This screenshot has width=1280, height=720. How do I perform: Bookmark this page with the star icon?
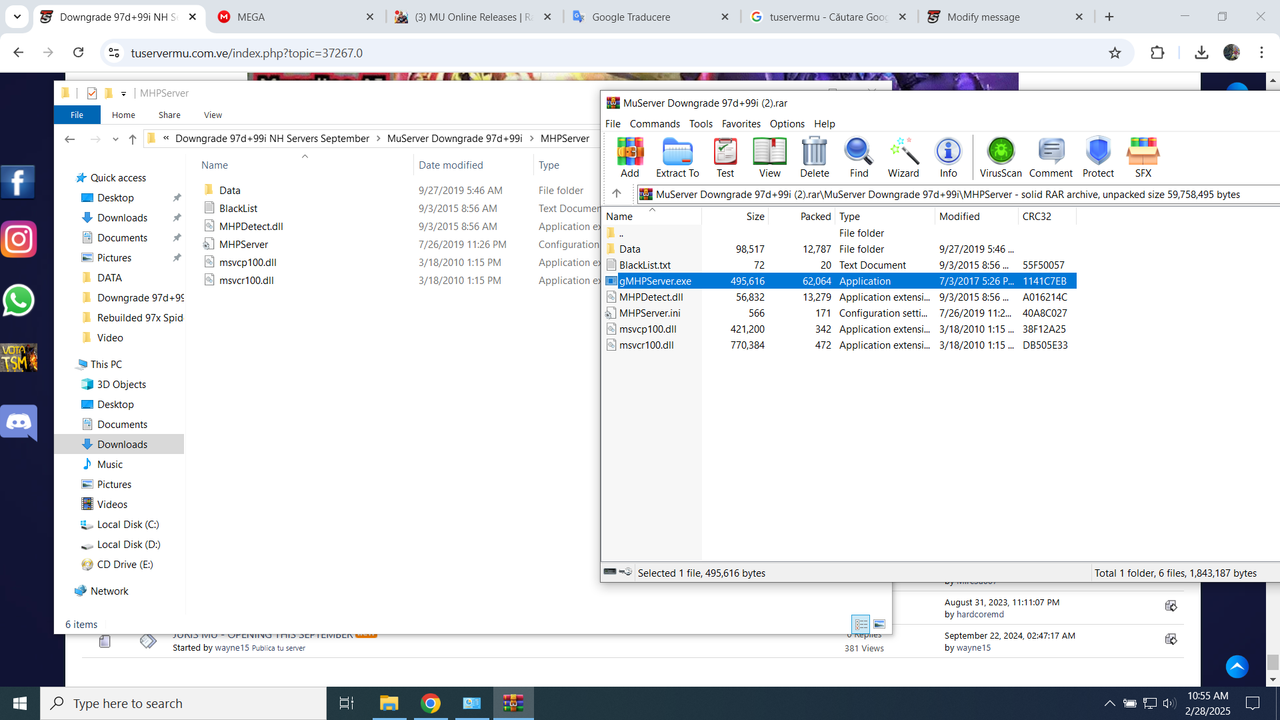point(1115,53)
